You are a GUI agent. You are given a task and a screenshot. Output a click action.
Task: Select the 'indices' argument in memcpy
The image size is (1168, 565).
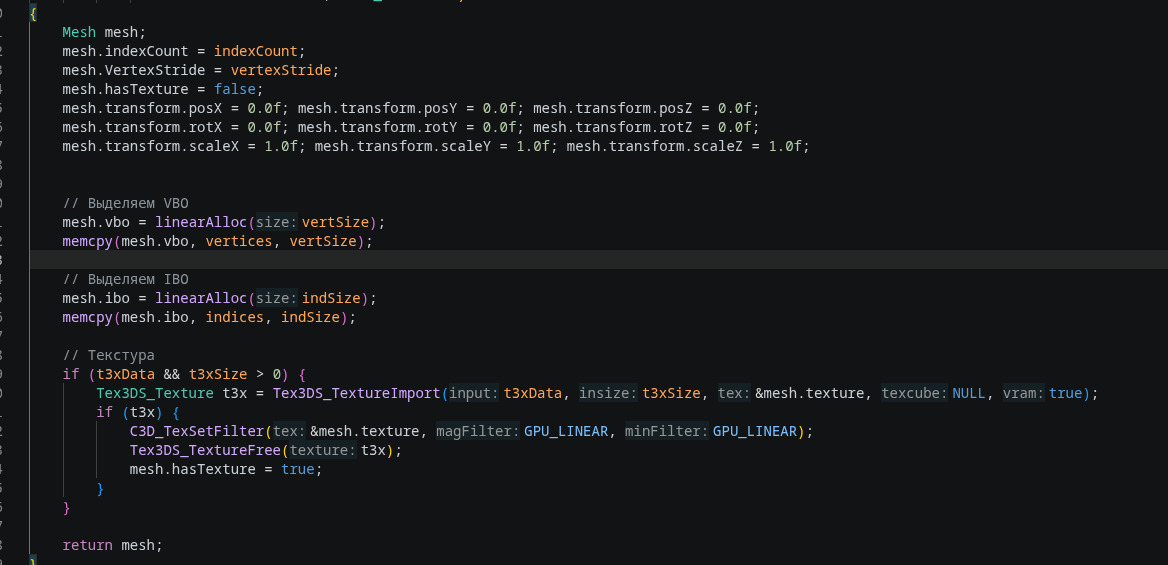(235, 317)
